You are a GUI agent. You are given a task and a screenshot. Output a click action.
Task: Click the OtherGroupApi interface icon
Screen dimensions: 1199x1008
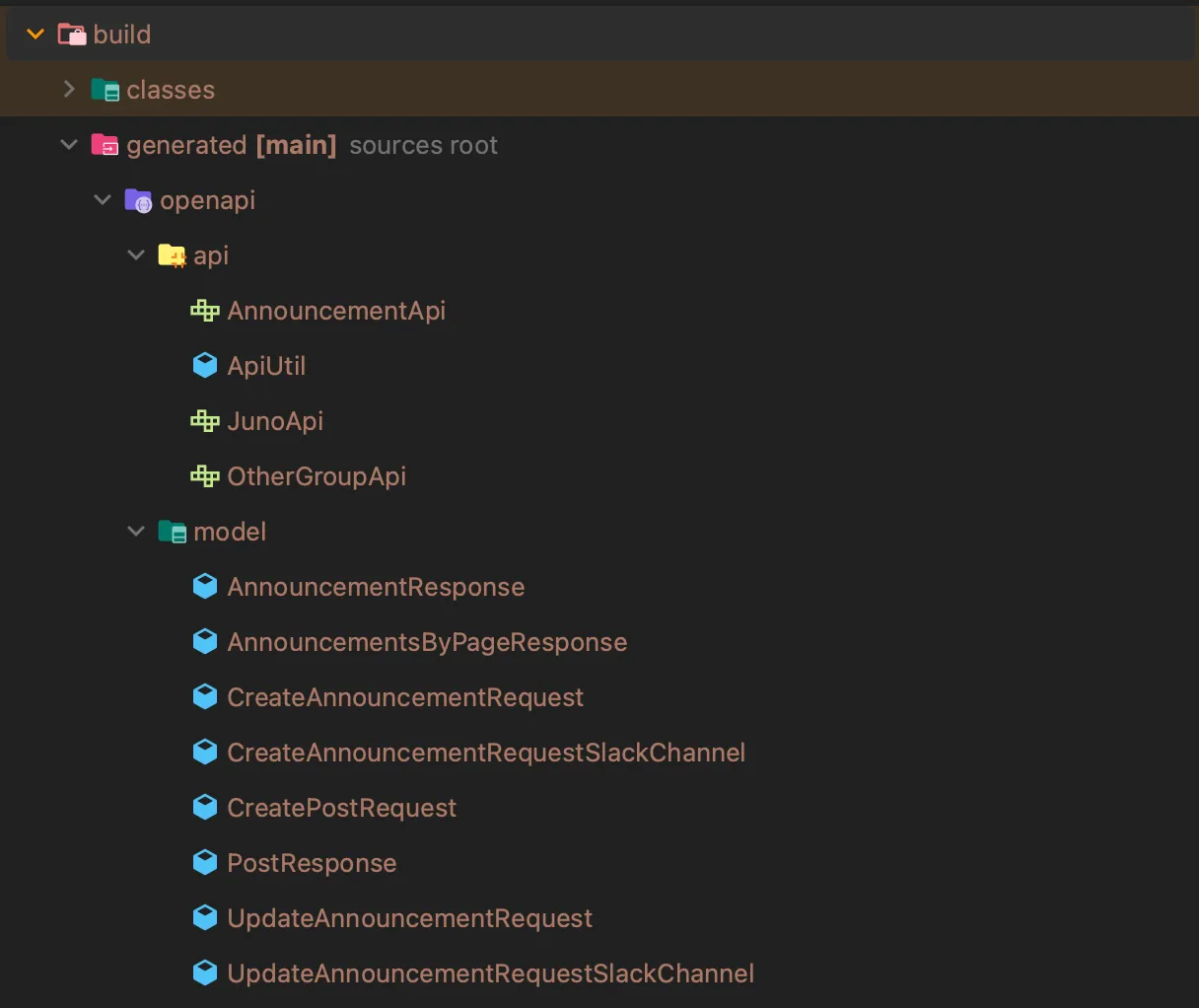205,476
